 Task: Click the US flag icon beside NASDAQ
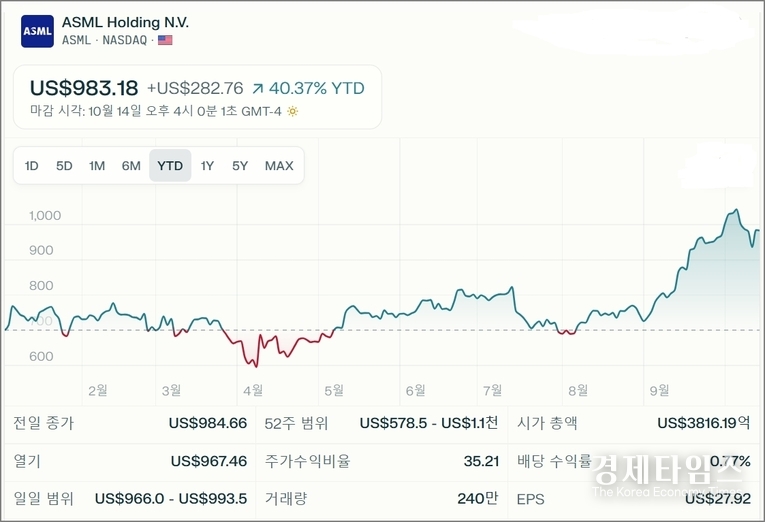tap(165, 40)
